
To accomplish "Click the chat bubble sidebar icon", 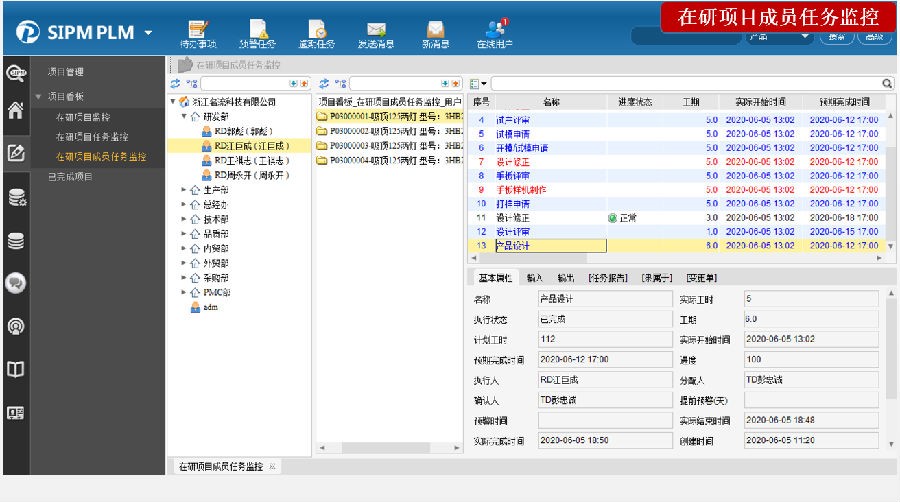I will pyautogui.click(x=16, y=283).
